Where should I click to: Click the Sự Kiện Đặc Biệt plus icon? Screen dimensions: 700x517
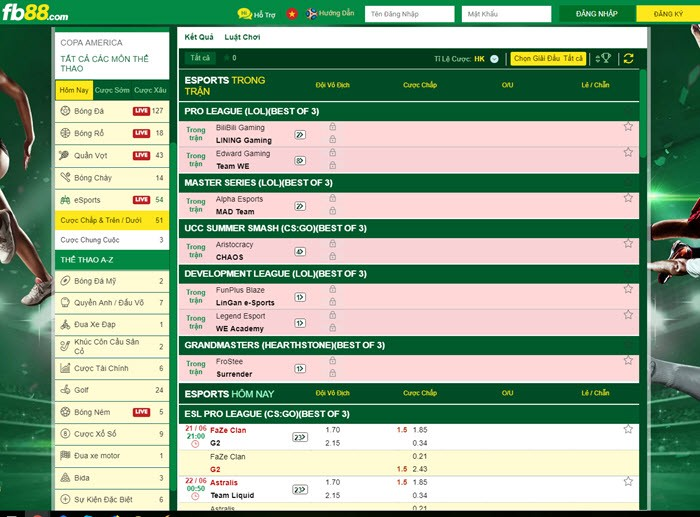tap(65, 499)
